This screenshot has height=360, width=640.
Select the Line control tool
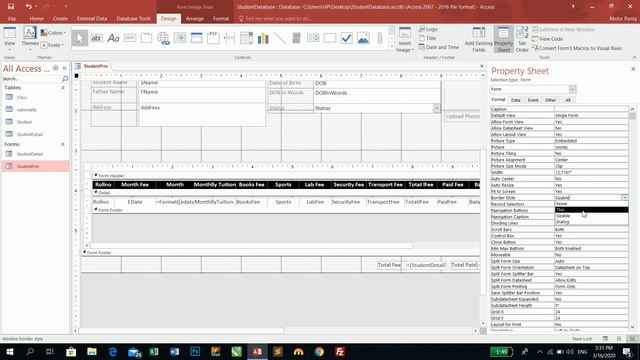(x=280, y=38)
